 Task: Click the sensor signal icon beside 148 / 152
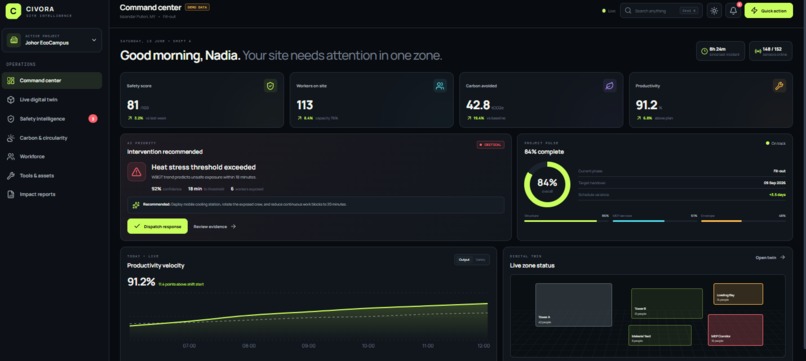pos(758,51)
